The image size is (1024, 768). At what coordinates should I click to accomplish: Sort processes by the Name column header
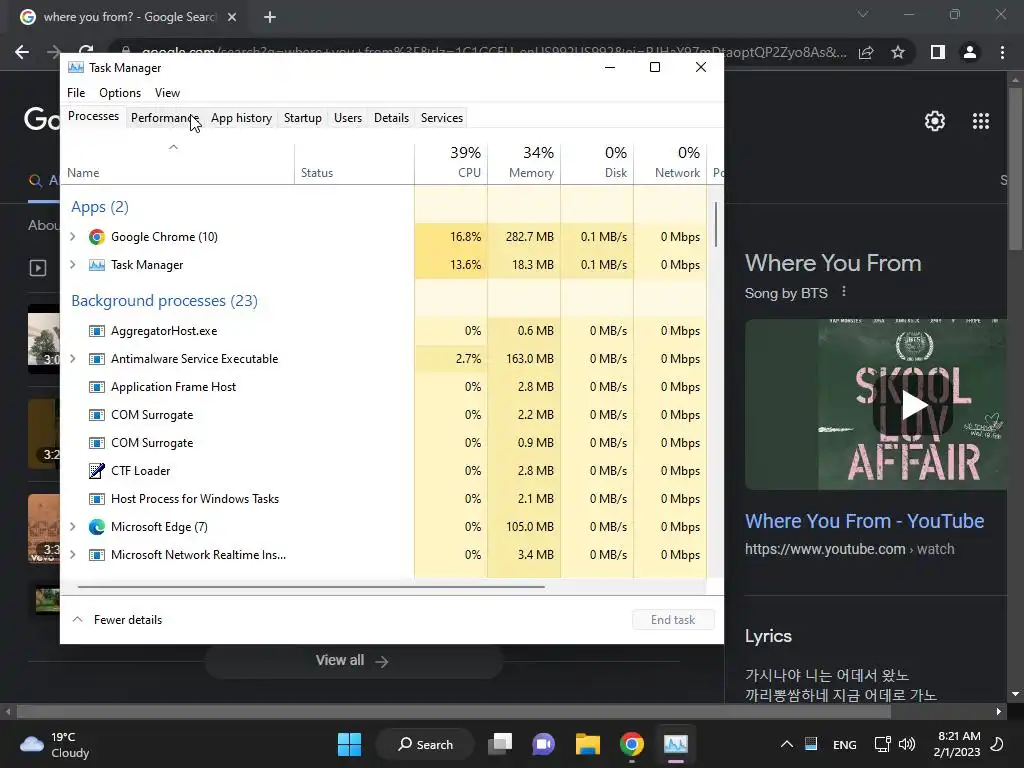coord(177,163)
